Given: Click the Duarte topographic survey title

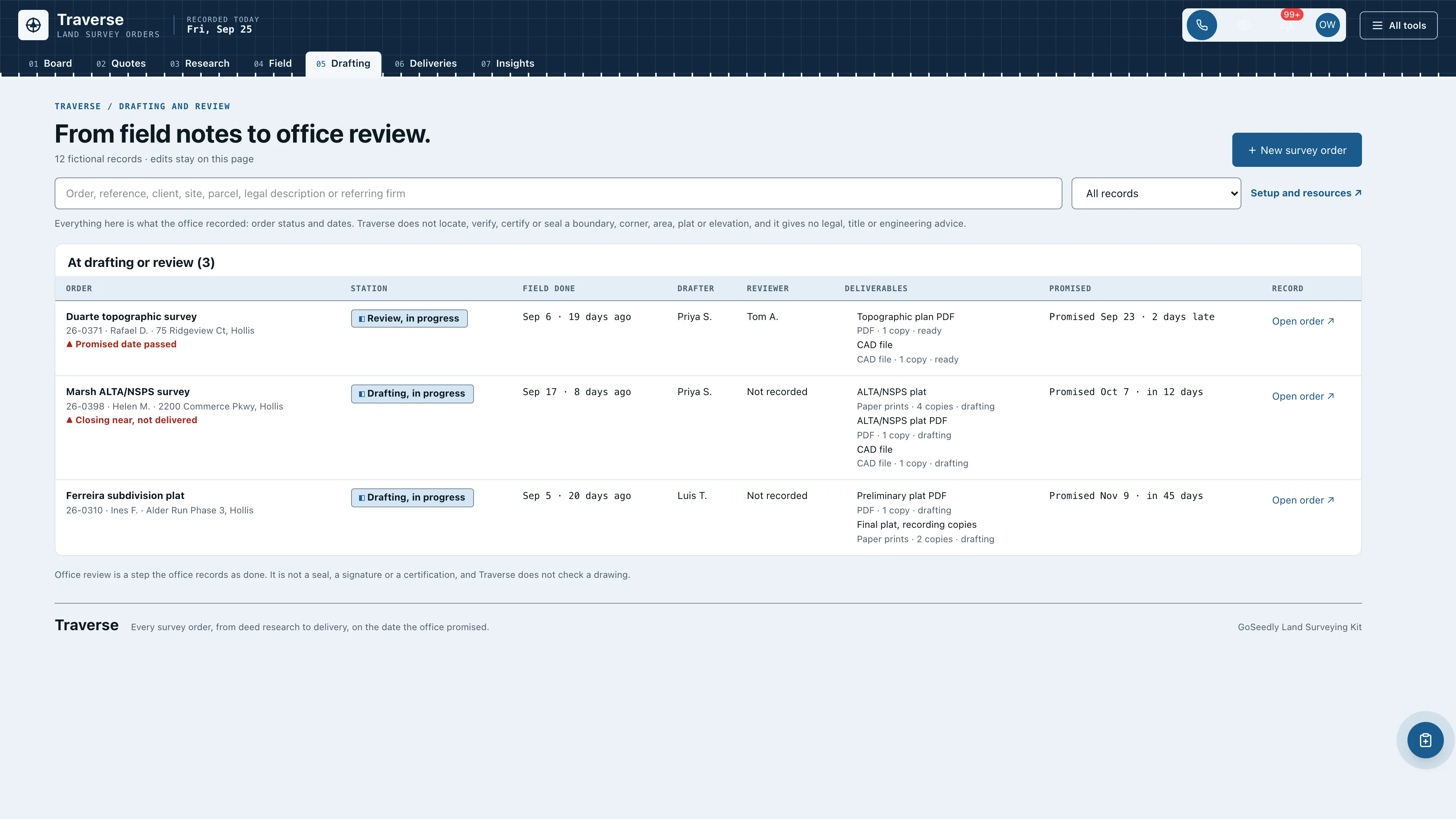Looking at the screenshot, I should point(131,317).
